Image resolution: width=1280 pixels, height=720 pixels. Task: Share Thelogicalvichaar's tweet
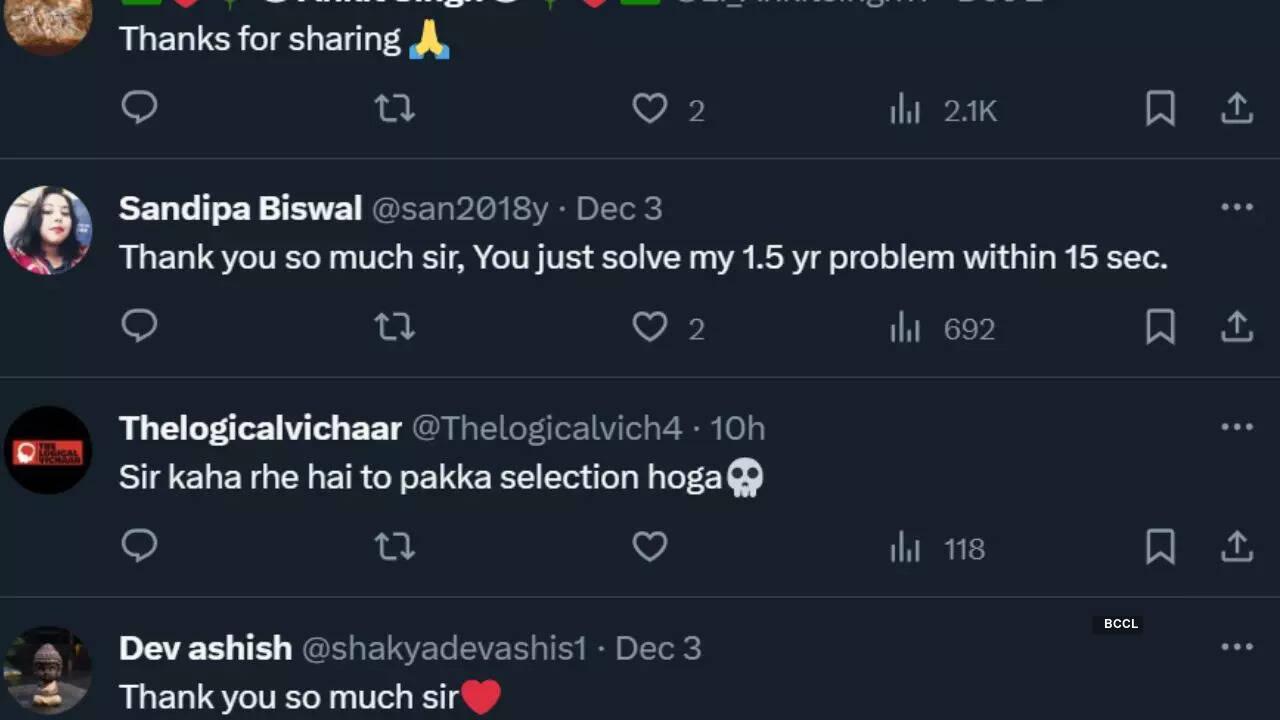[x=1237, y=546]
